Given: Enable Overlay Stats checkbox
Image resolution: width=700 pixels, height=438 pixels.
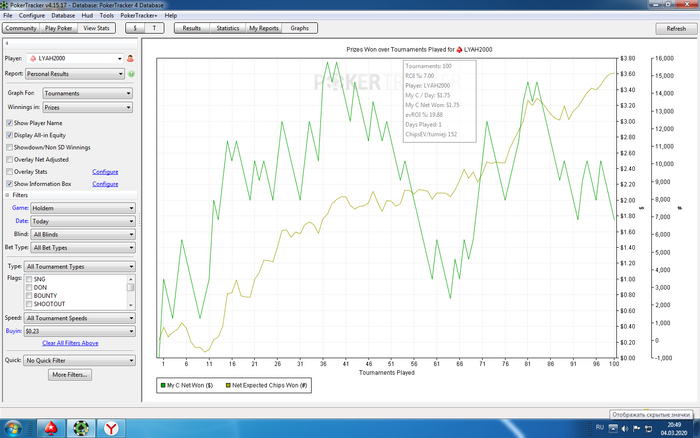Looking at the screenshot, I should (x=9, y=171).
